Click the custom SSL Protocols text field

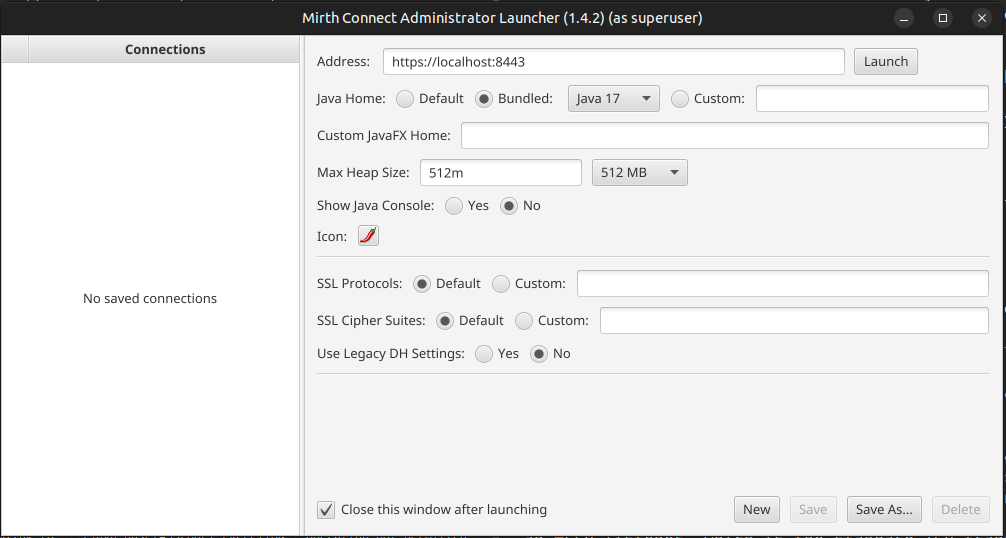(x=782, y=283)
